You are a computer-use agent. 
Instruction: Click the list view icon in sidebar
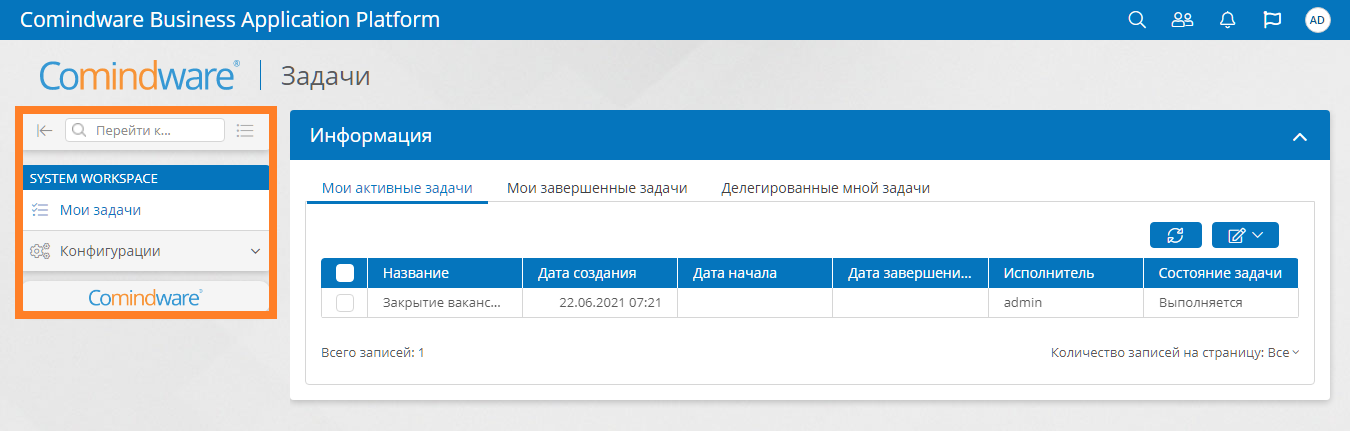[x=245, y=130]
